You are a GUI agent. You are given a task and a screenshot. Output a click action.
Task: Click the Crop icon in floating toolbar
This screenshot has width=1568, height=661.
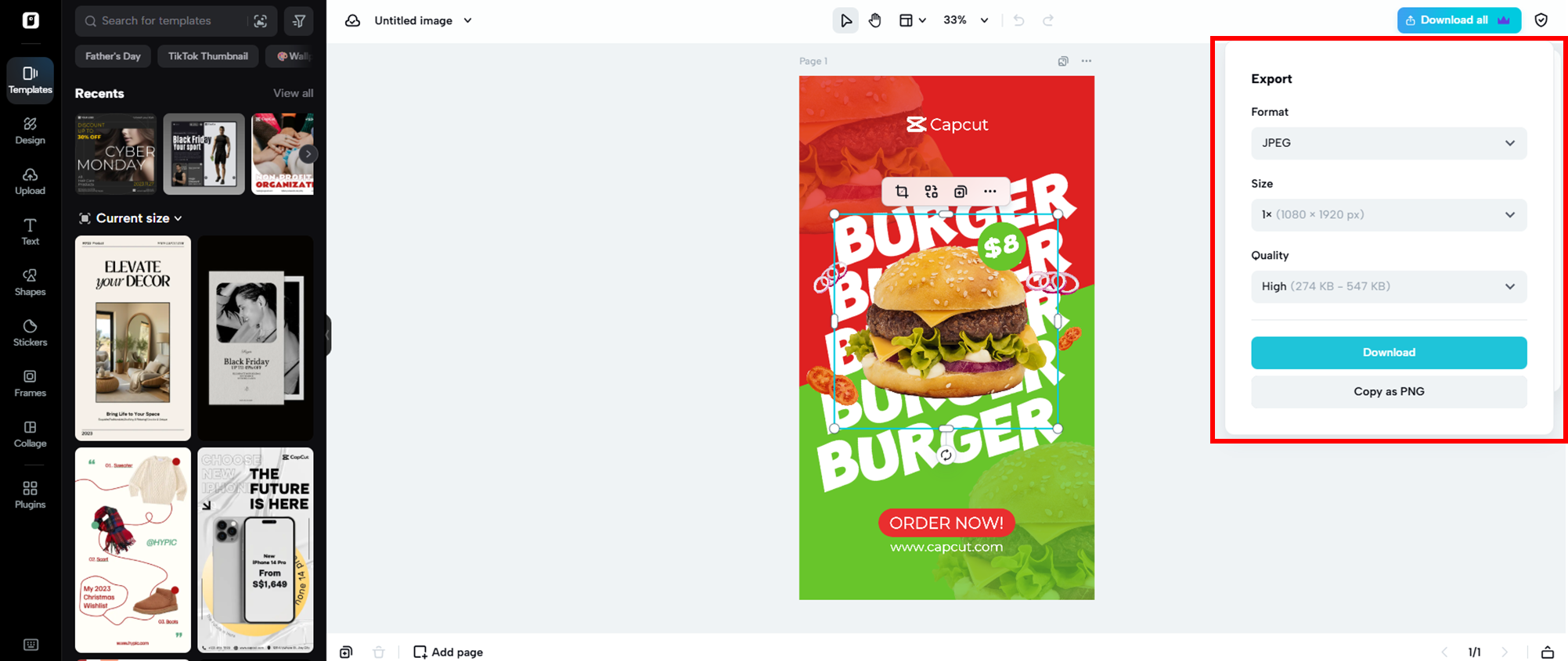[902, 192]
